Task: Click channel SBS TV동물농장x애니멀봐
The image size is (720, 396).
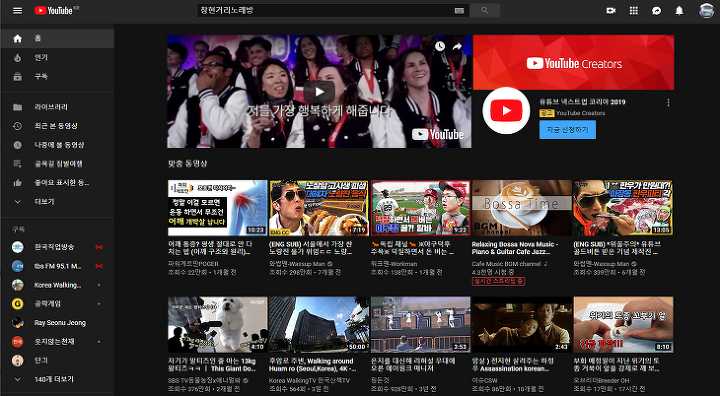Action: pyautogui.click(x=205, y=381)
